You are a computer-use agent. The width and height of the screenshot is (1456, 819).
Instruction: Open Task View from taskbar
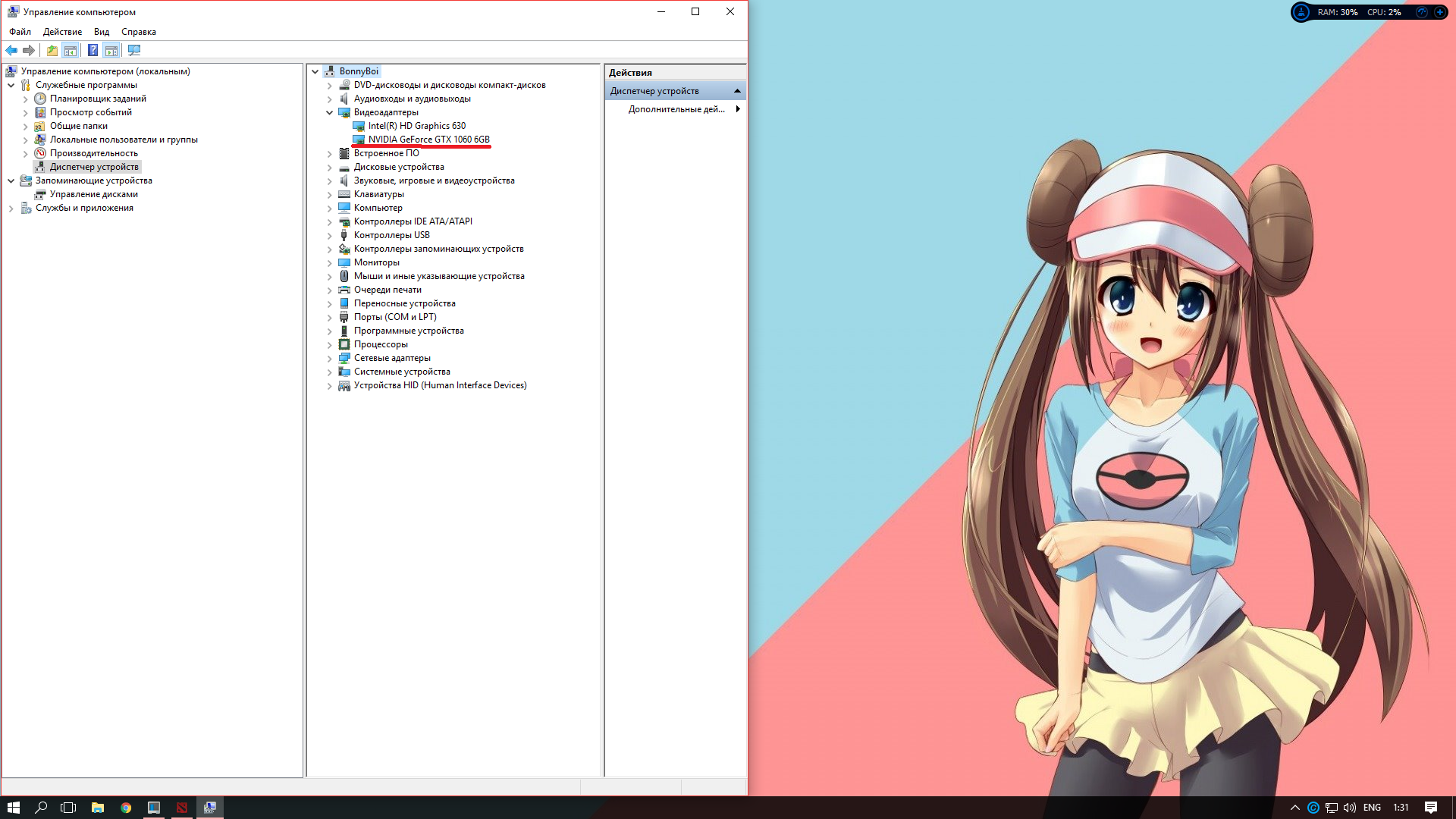(x=68, y=808)
